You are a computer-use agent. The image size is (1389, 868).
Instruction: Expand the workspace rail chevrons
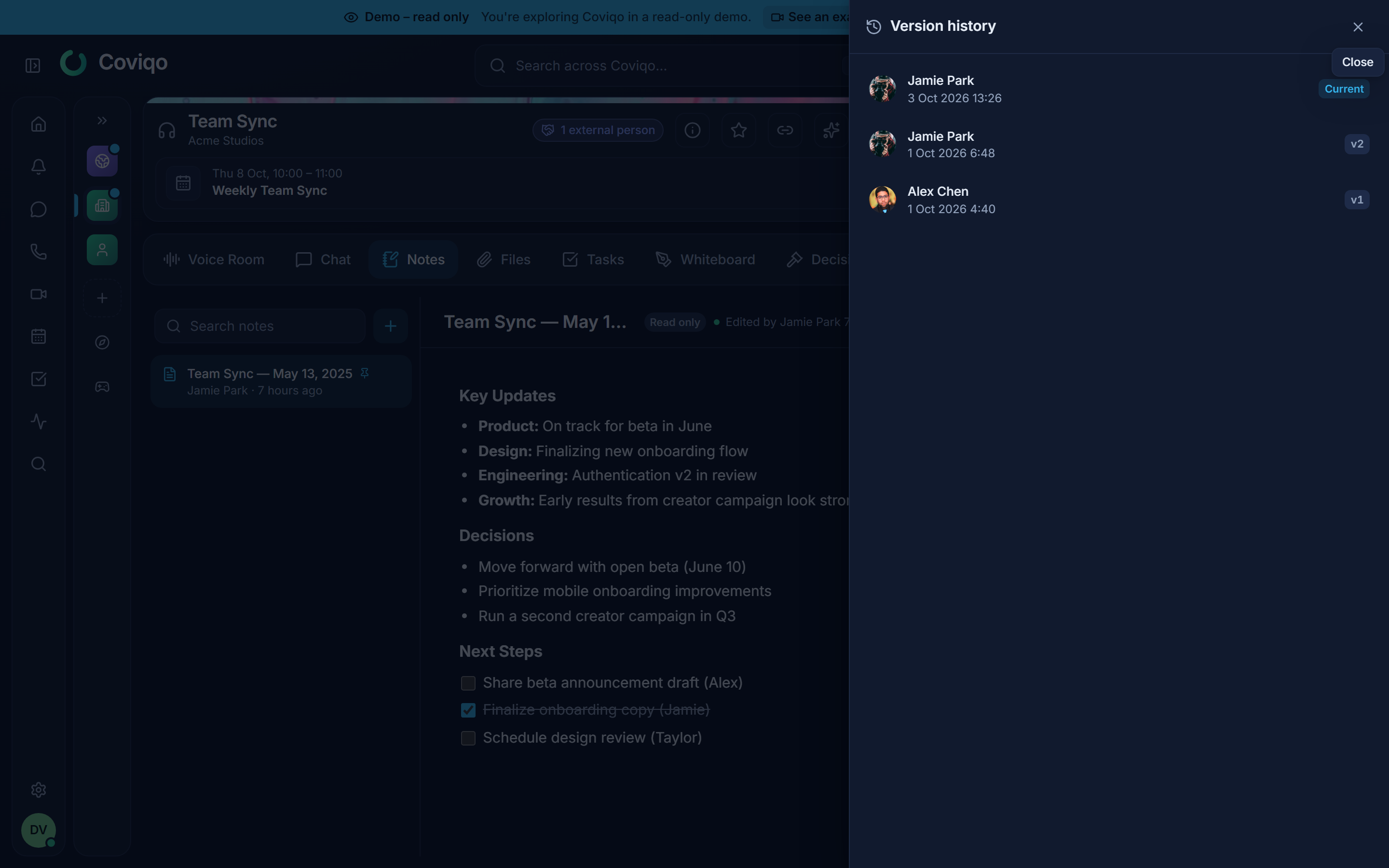click(102, 121)
